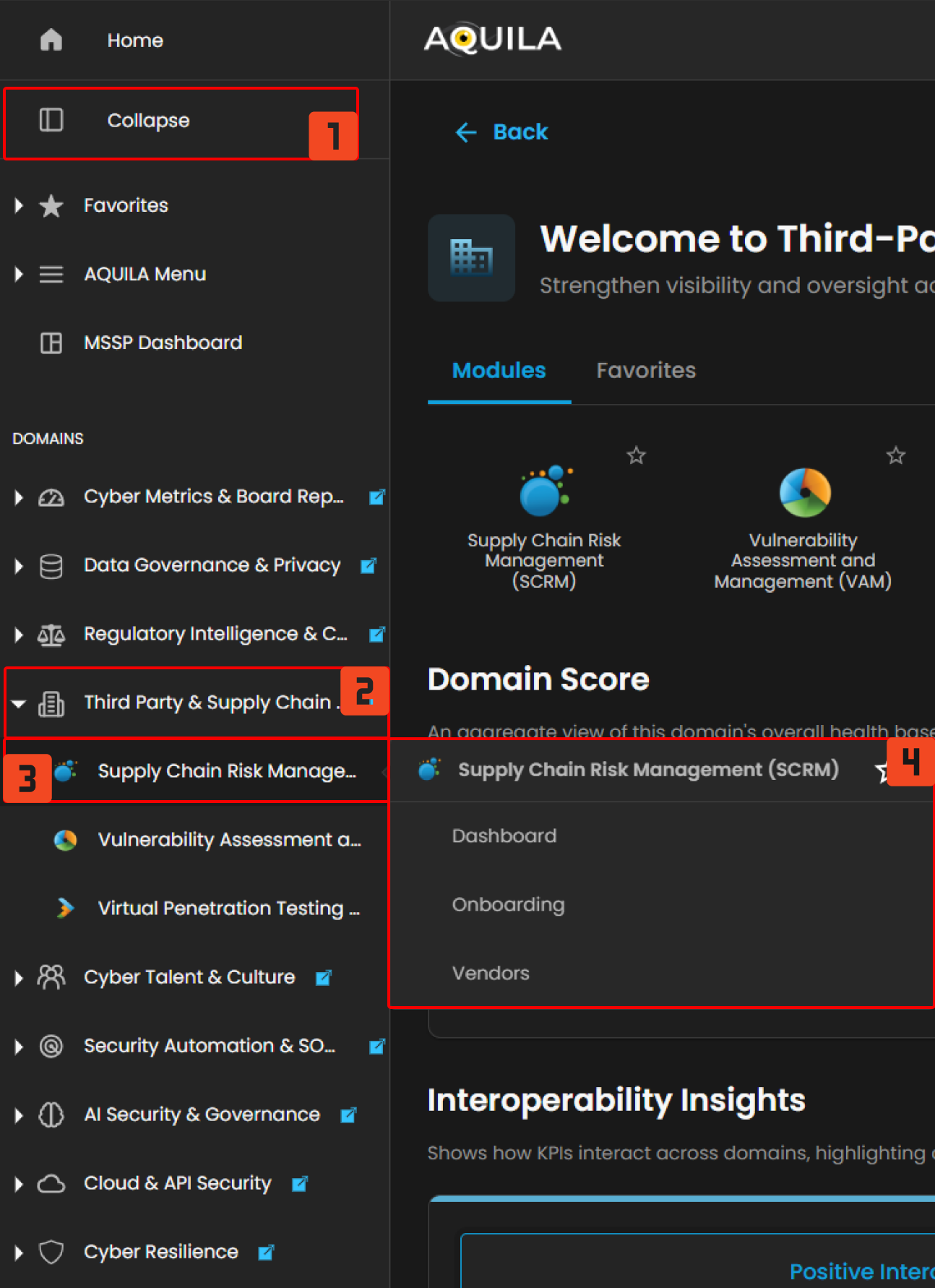
Task: Open Cyber Resilience external link icon
Action: click(266, 1252)
